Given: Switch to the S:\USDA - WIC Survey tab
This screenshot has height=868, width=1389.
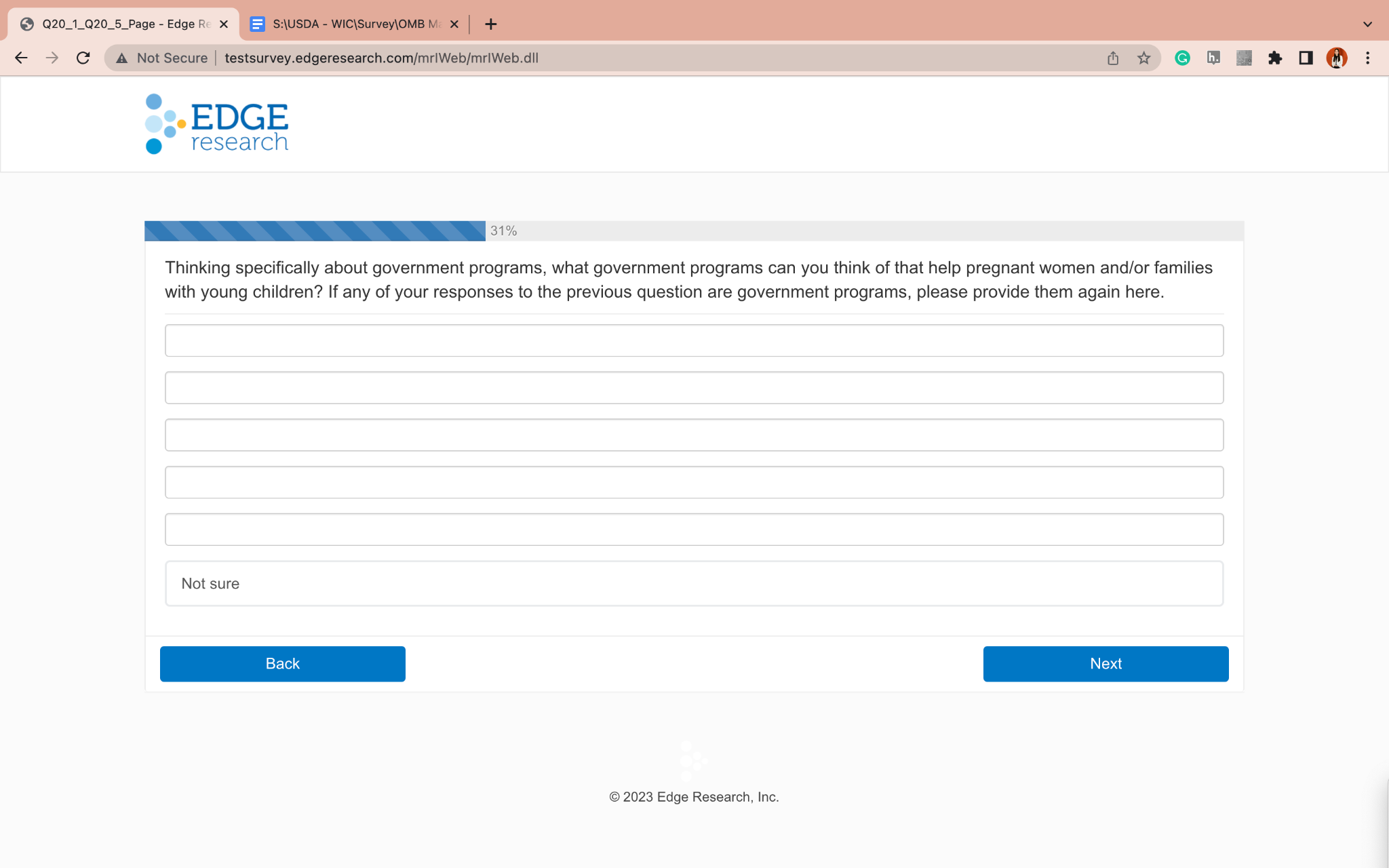Looking at the screenshot, I should (x=349, y=24).
